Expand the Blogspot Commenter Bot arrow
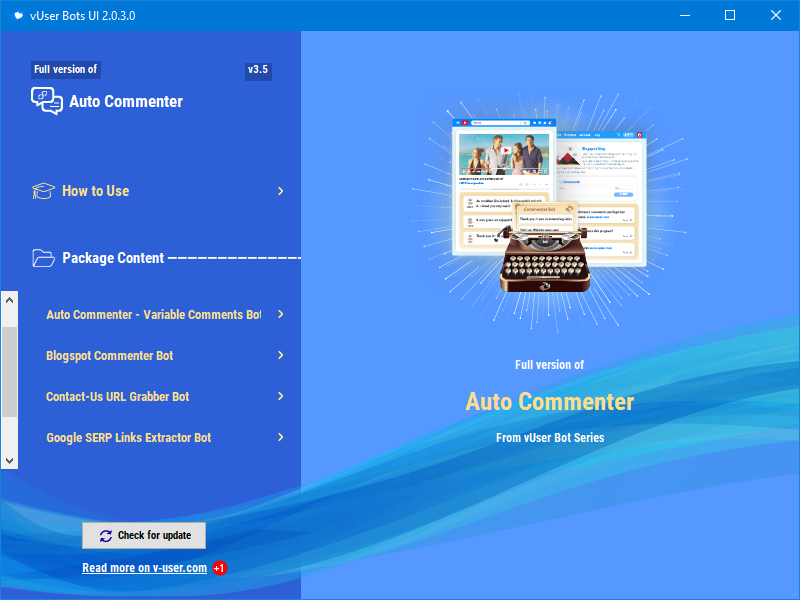The height and width of the screenshot is (600, 800). coord(281,355)
